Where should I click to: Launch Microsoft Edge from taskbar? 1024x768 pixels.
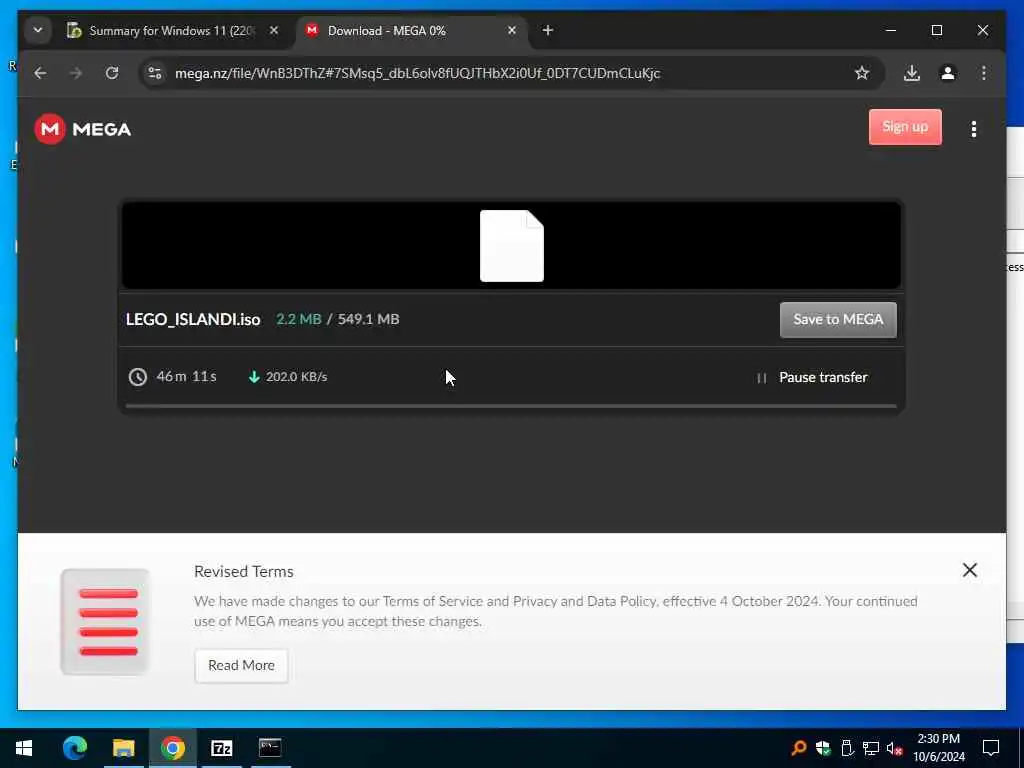[74, 748]
